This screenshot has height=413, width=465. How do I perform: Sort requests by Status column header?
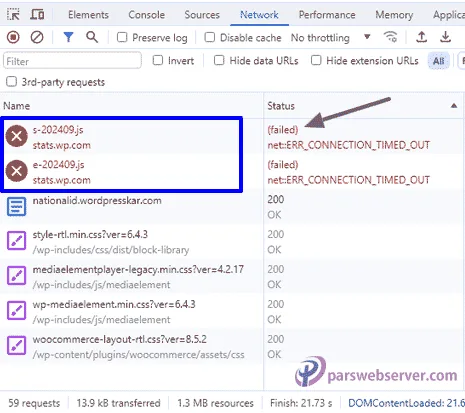363,106
